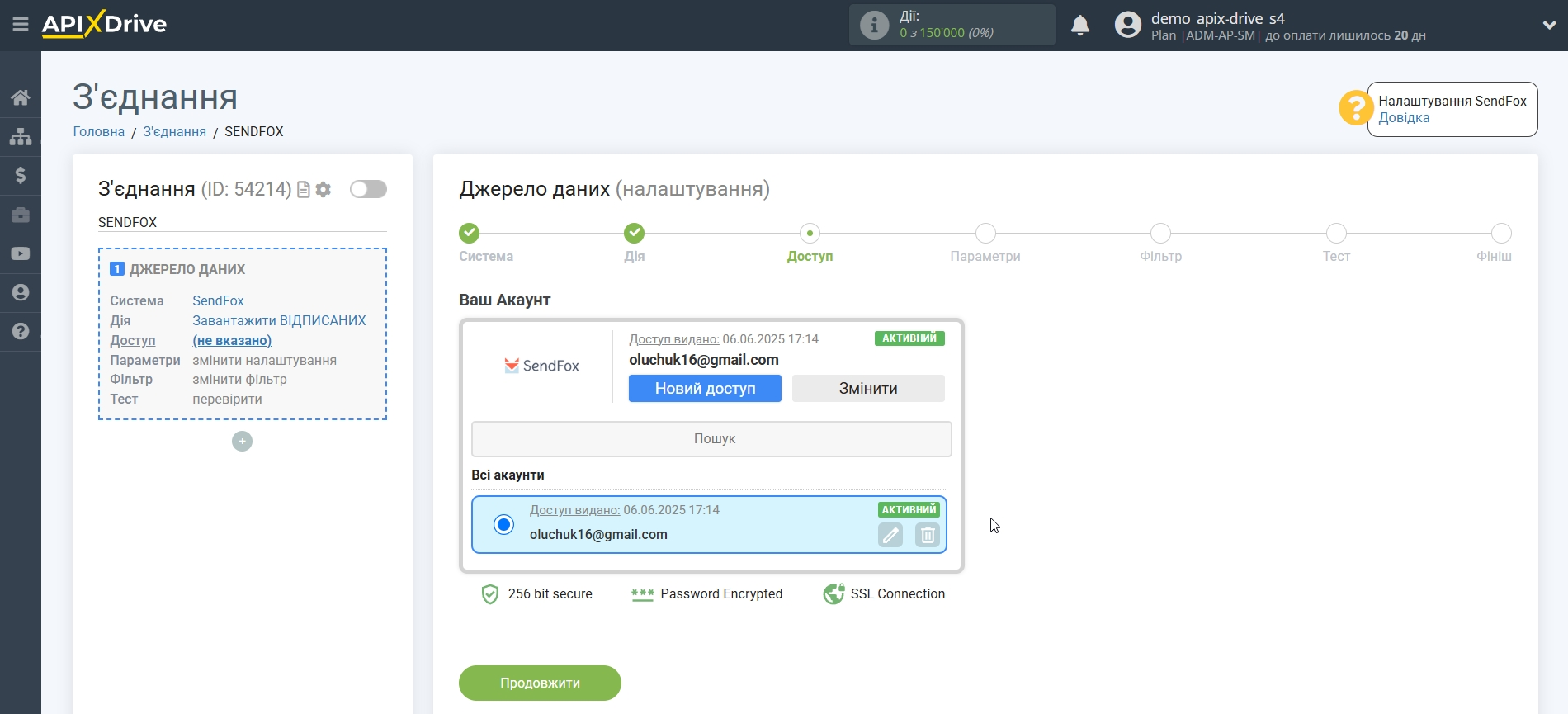Expand the account dropdown chevron
The image size is (1568, 714).
click(x=1549, y=25)
